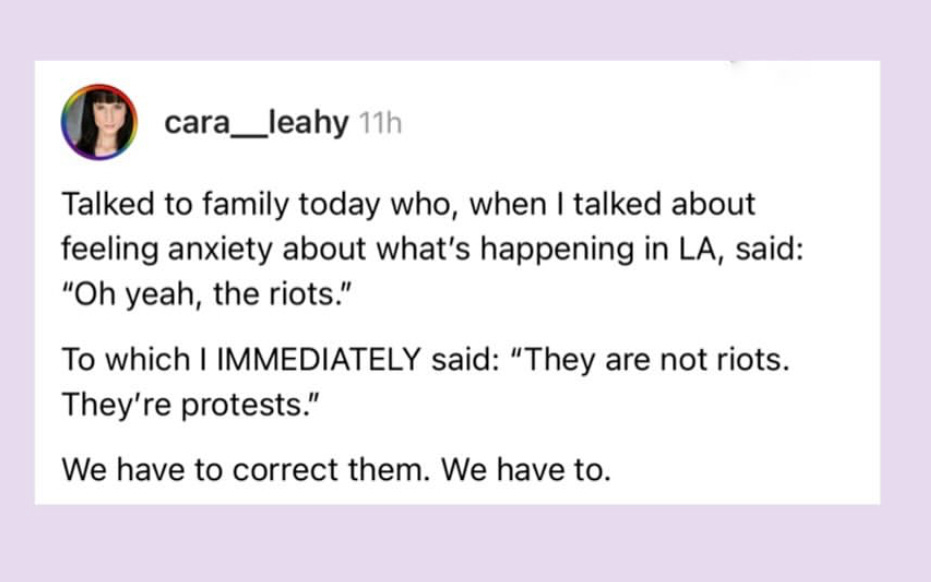Select the 11h post timestamp
Viewport: 931px width, 582px height.
[381, 124]
